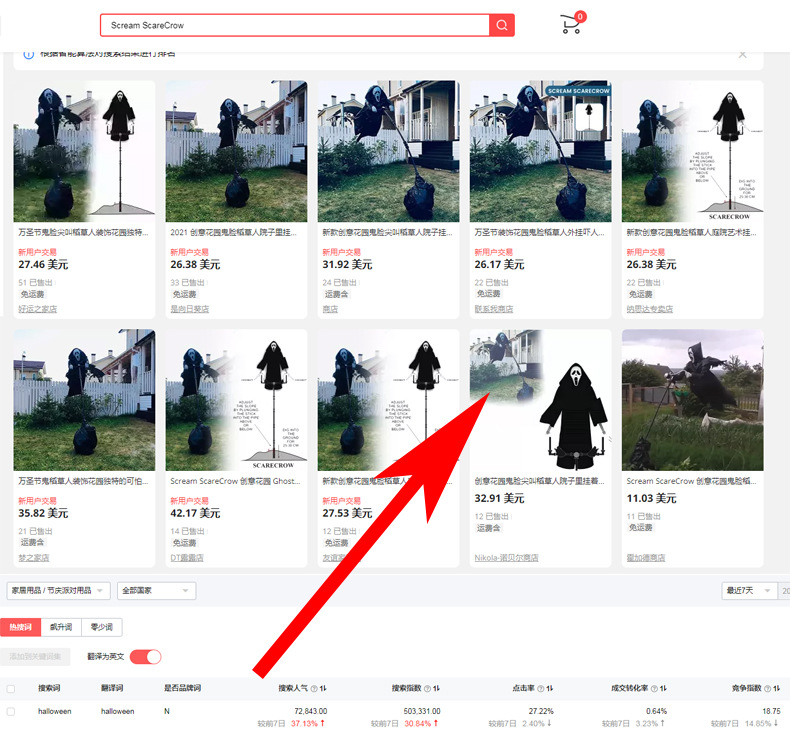790x750 pixels.
Task: Click help icon beside 竞争指数
Action: point(767,688)
